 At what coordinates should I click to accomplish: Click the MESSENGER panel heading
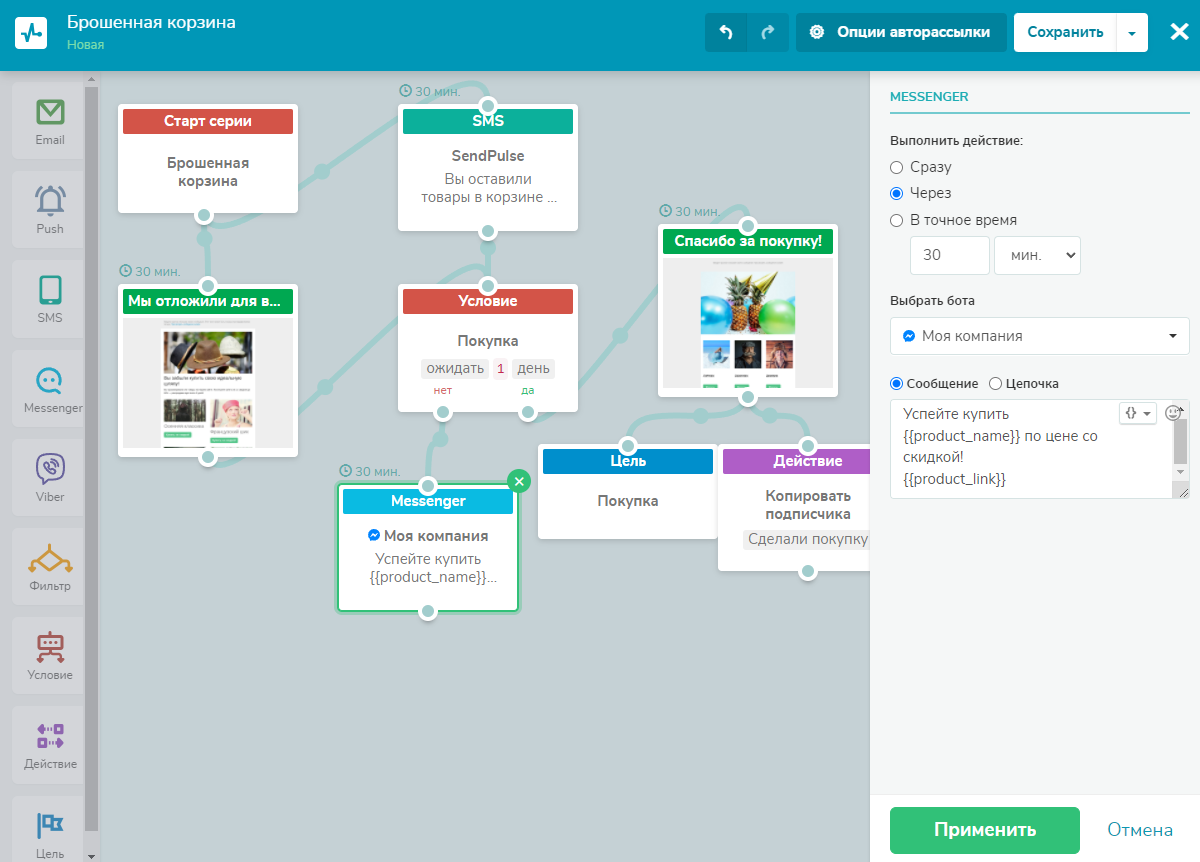(x=929, y=97)
